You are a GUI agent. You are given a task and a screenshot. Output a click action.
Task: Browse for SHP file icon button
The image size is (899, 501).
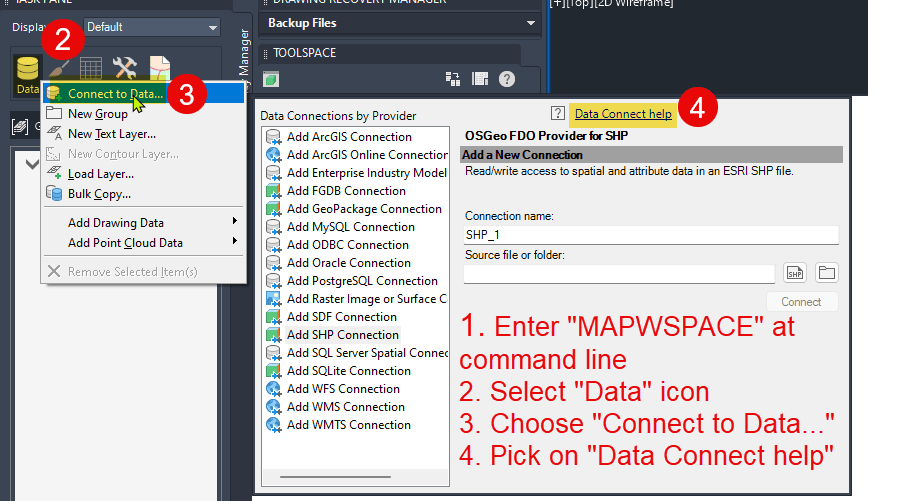point(795,273)
